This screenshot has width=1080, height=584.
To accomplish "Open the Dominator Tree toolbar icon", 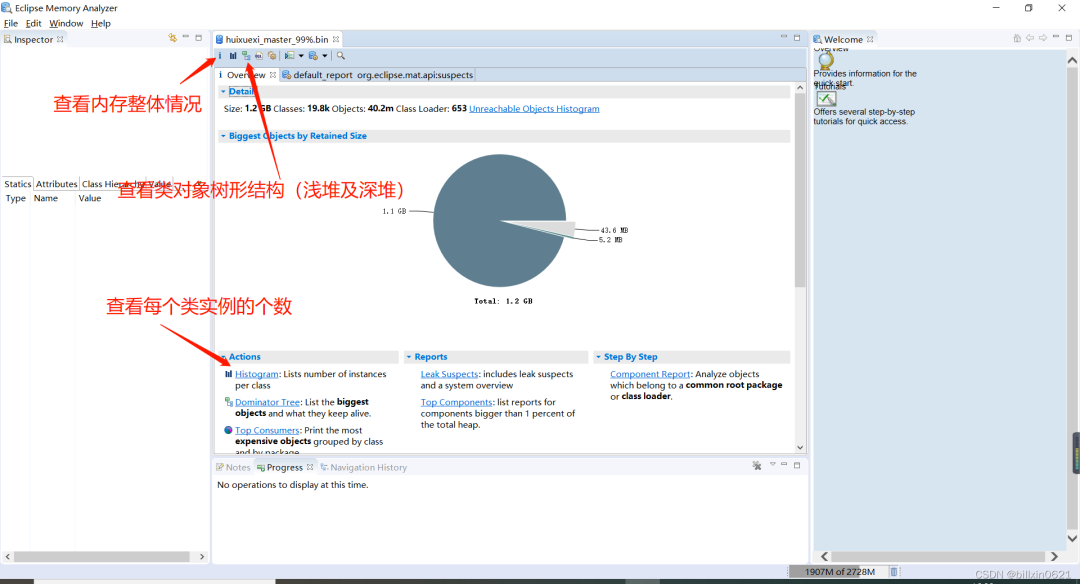I will pos(246,56).
